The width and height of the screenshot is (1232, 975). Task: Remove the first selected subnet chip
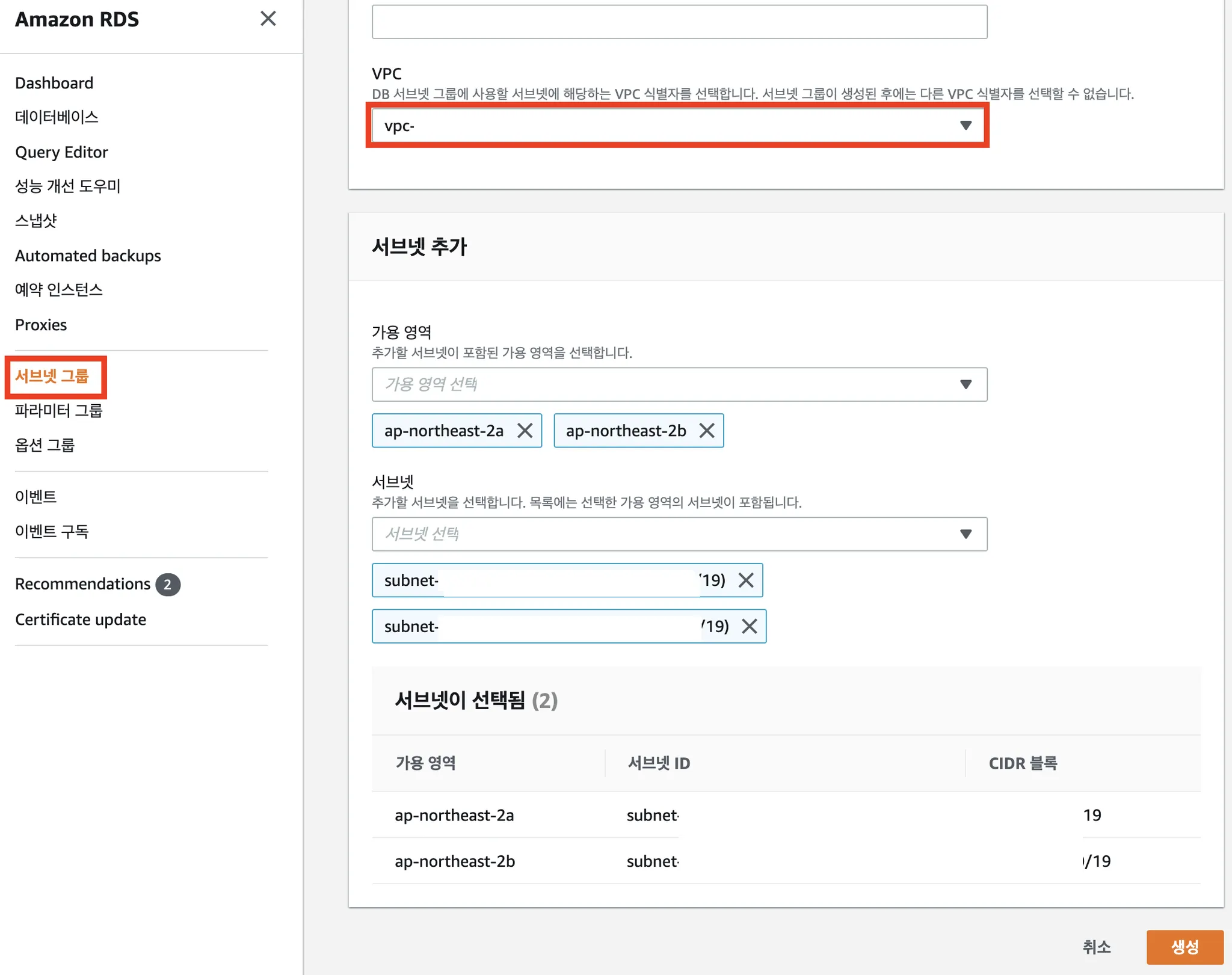(746, 580)
